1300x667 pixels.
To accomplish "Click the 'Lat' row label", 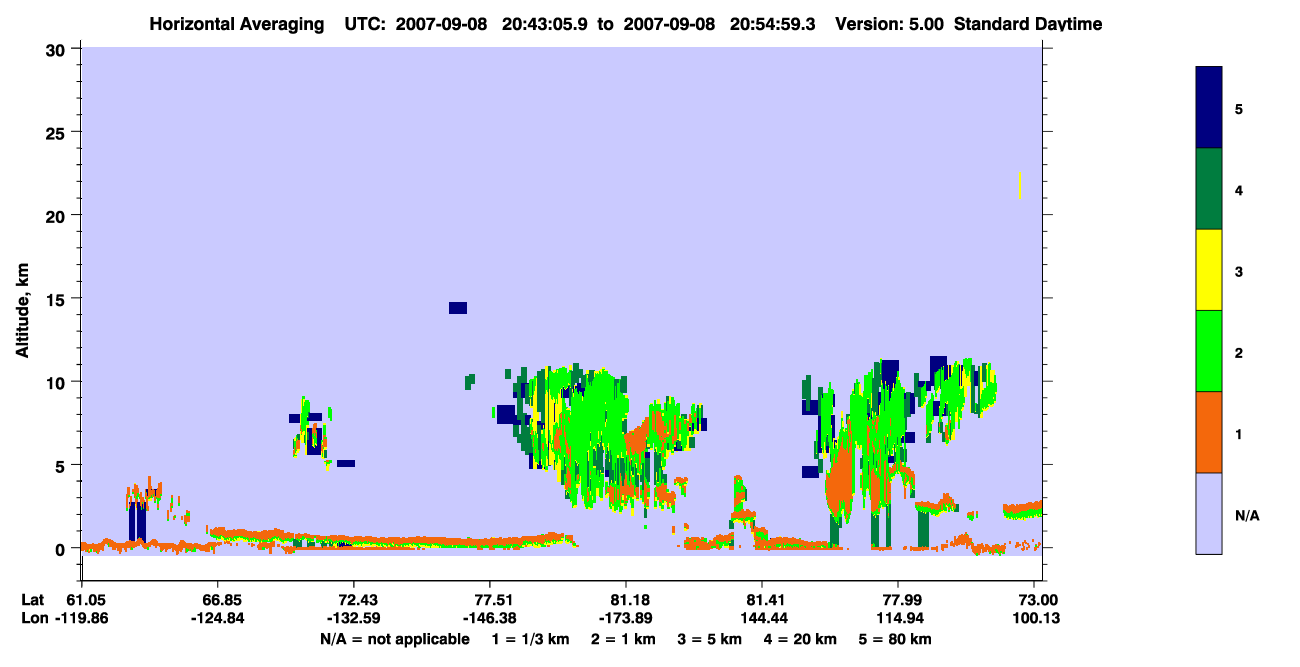I will [x=32, y=599].
